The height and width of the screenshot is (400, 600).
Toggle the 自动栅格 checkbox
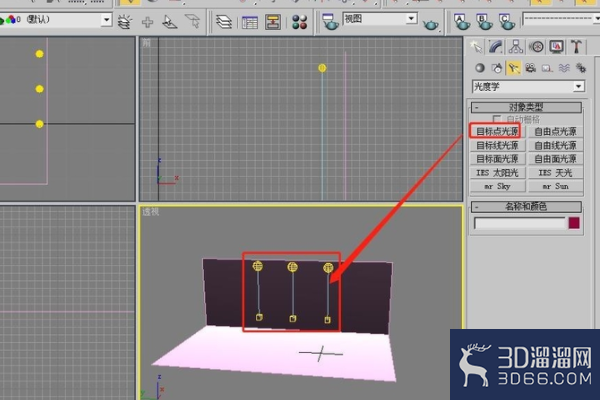coord(497,119)
